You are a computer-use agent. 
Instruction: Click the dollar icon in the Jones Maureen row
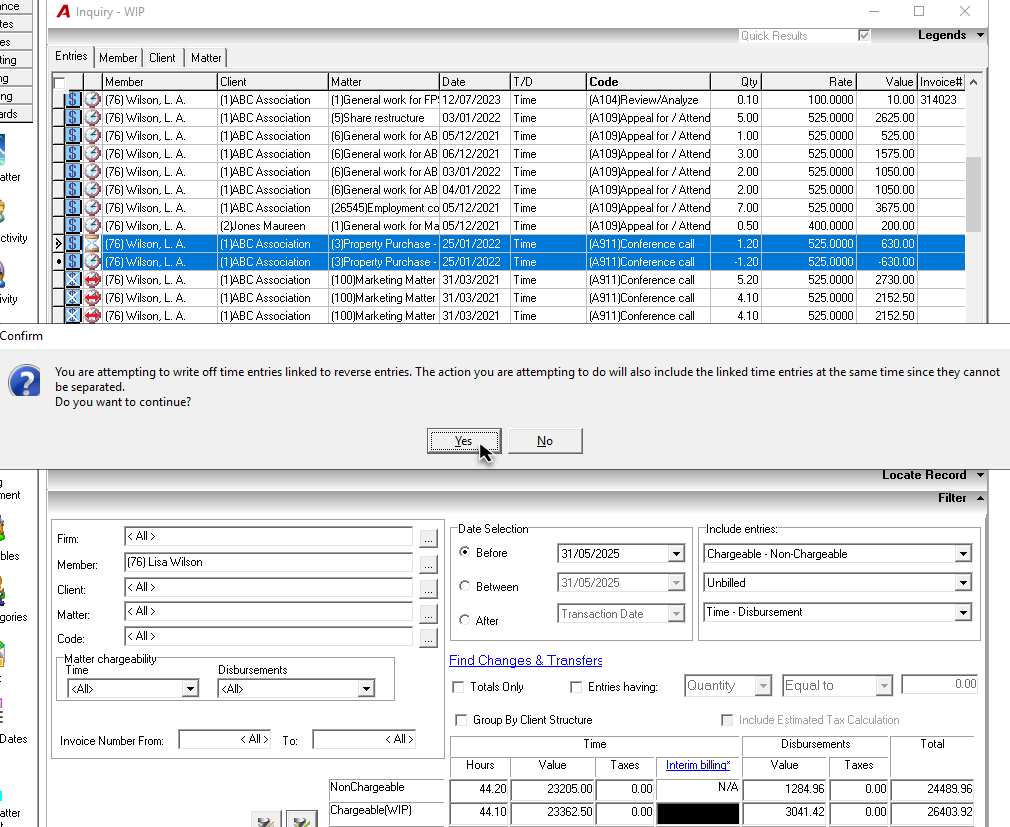(x=73, y=226)
